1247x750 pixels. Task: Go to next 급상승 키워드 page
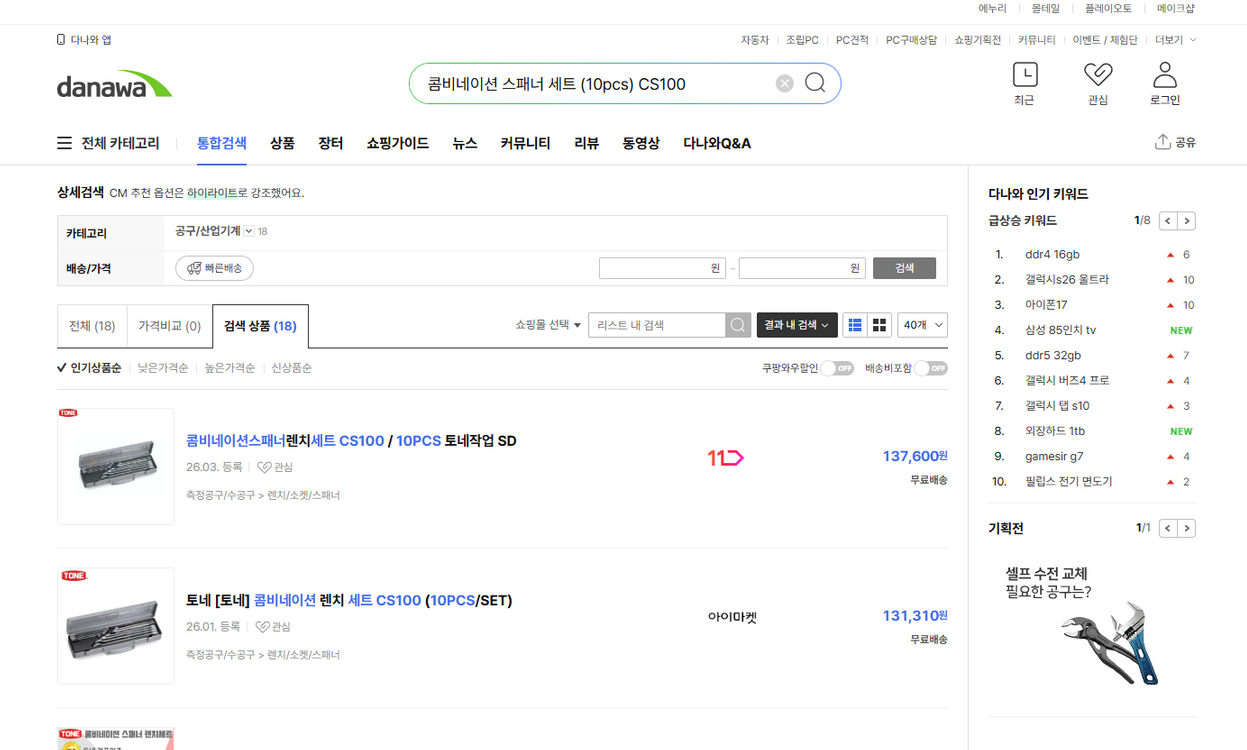pos(1187,221)
